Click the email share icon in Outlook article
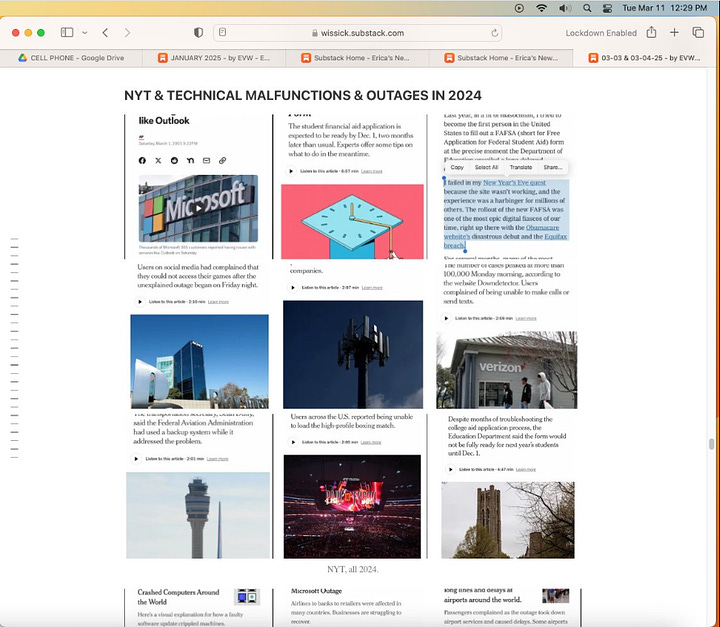 (207, 160)
